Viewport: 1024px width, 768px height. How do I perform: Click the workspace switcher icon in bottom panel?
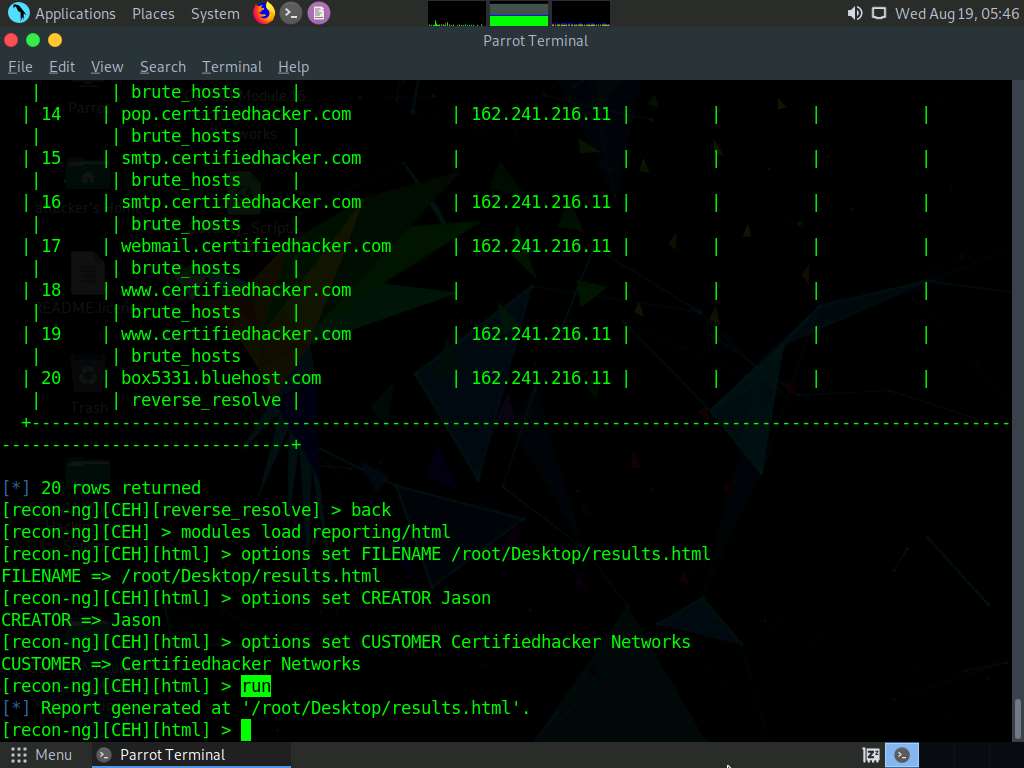click(871, 755)
